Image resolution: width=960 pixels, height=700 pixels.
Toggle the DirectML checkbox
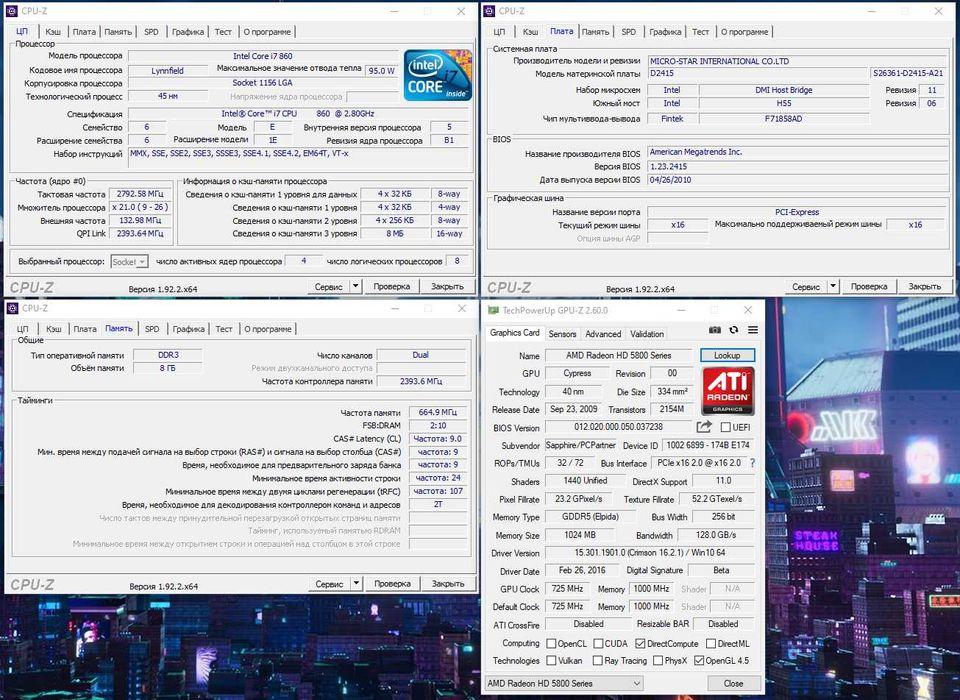710,644
